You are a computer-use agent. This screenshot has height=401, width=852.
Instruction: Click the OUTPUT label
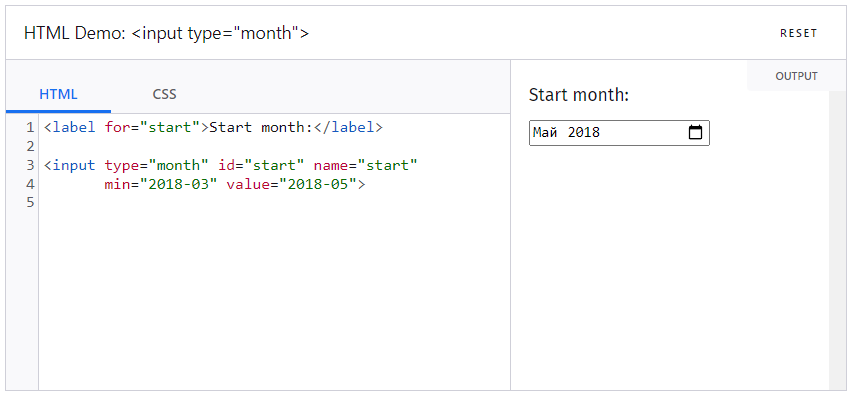click(796, 76)
